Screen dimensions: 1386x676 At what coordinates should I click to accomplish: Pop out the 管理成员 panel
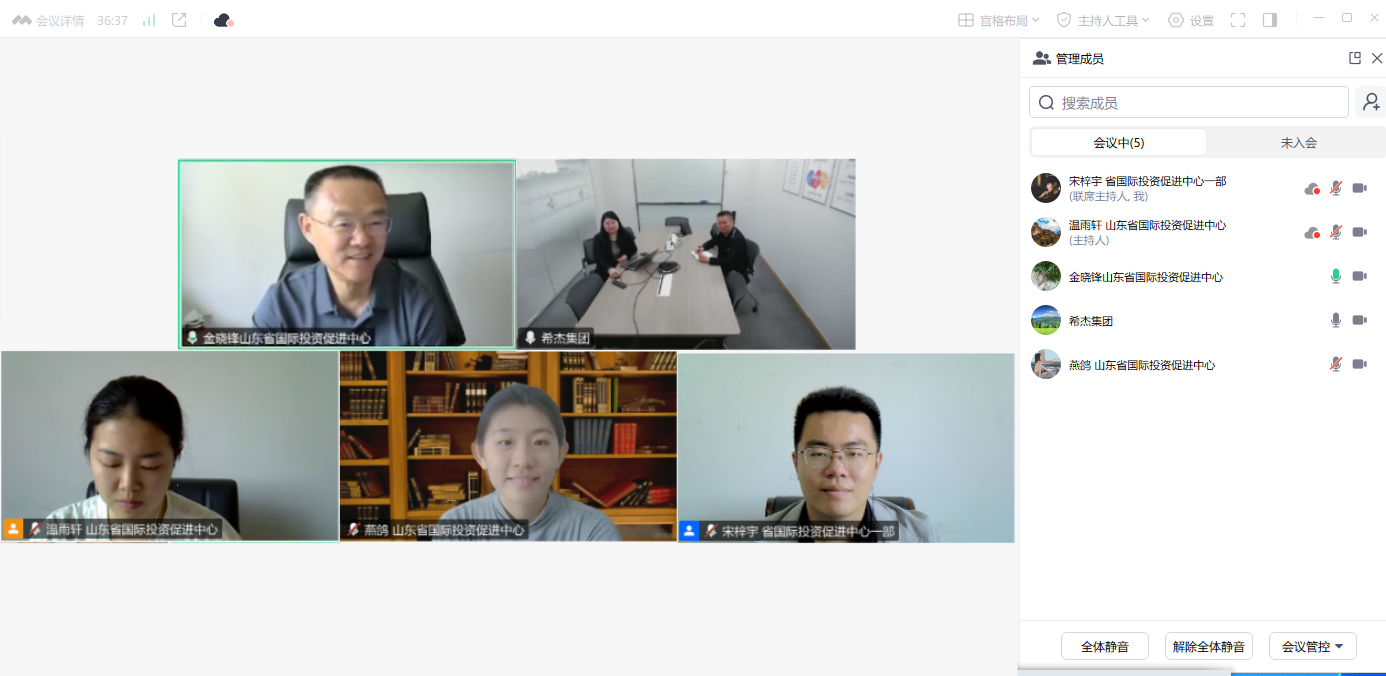click(x=1355, y=58)
